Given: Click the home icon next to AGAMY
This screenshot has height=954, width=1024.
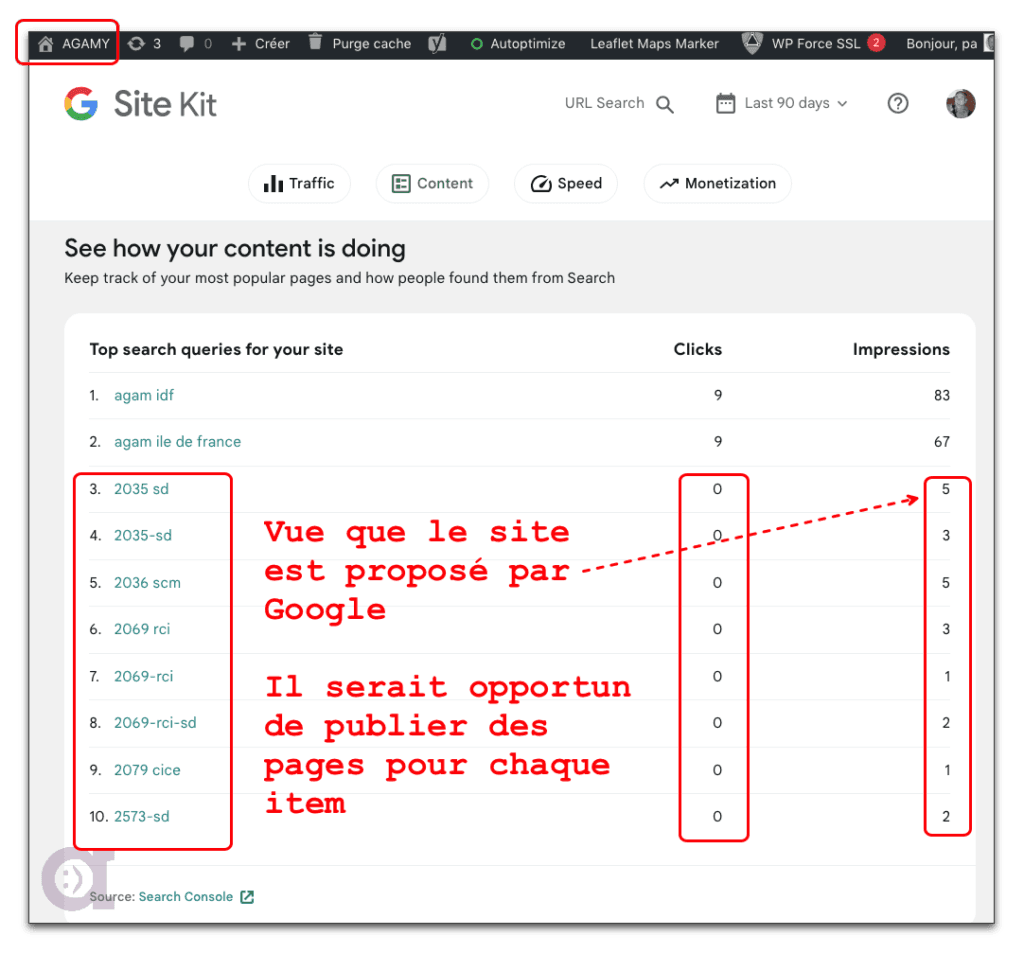Looking at the screenshot, I should pyautogui.click(x=46, y=43).
